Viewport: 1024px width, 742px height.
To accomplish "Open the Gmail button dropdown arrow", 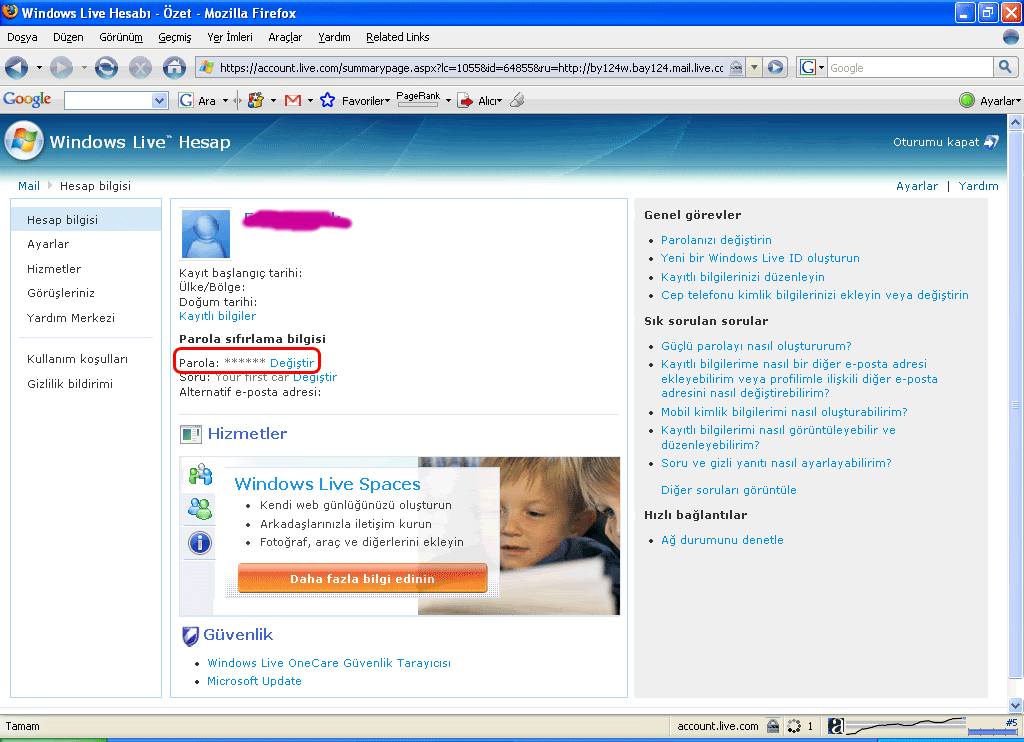I will pyautogui.click(x=310, y=101).
